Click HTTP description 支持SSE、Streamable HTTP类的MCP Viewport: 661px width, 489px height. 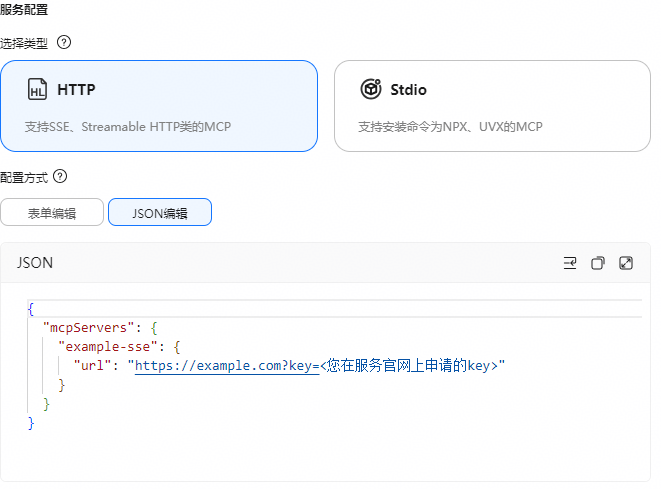(x=128, y=126)
